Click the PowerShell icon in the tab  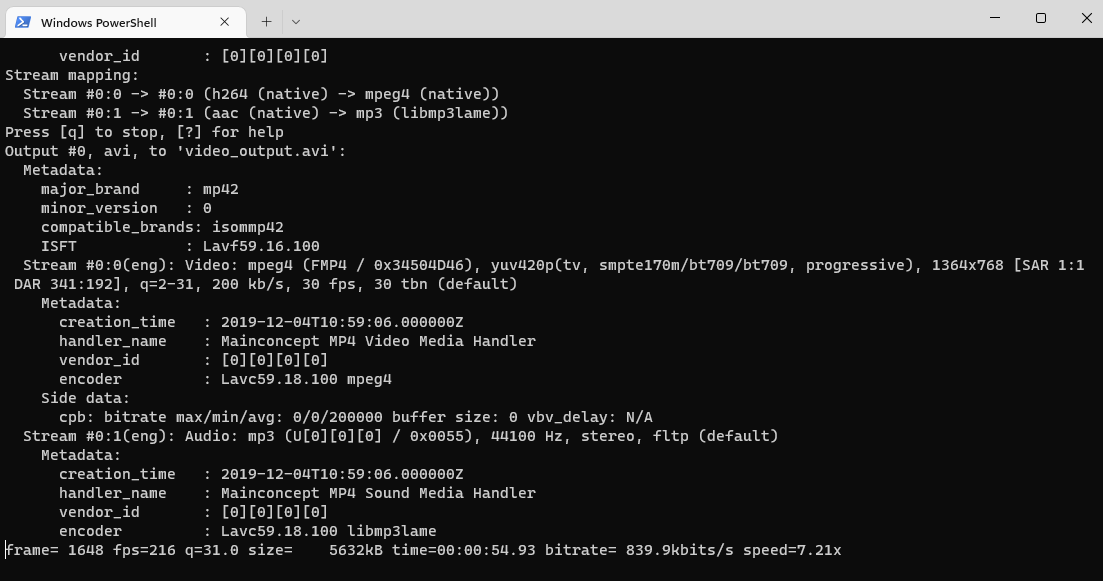pyautogui.click(x=22, y=21)
